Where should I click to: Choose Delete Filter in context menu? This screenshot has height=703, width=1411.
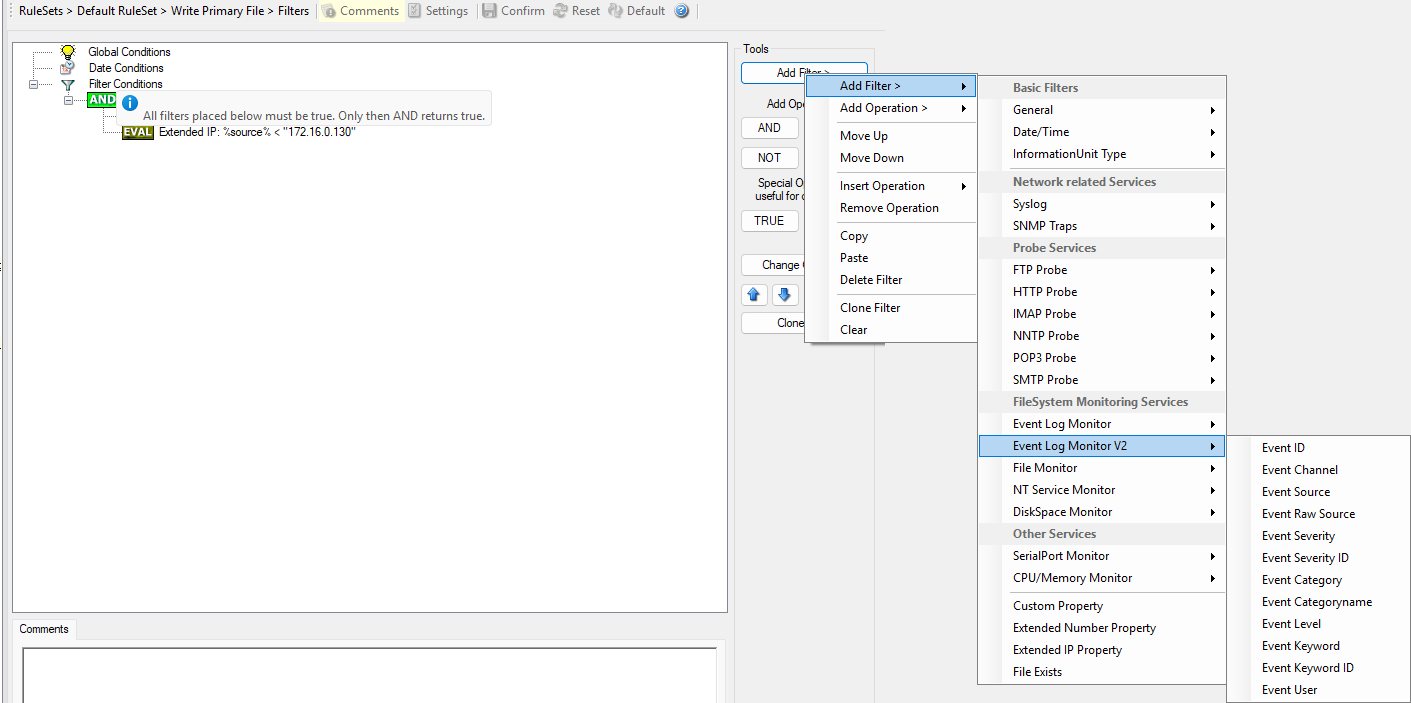891,280
